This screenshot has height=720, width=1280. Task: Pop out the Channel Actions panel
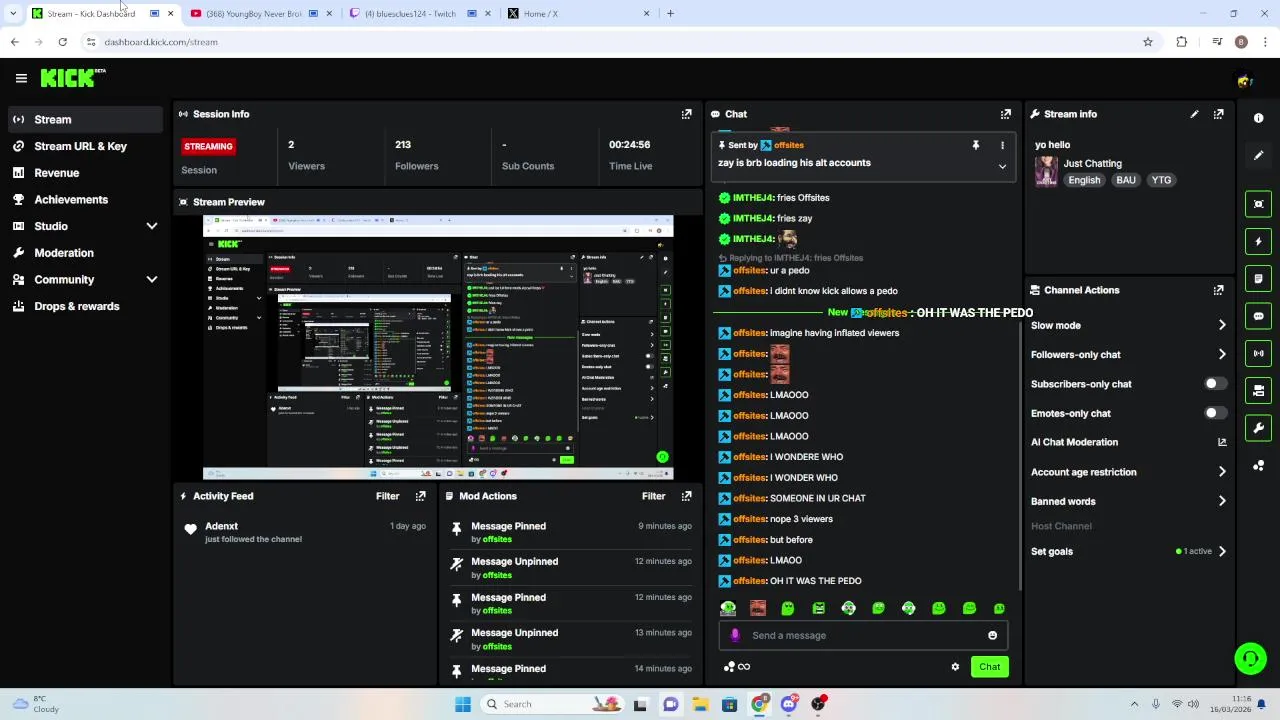click(1218, 290)
